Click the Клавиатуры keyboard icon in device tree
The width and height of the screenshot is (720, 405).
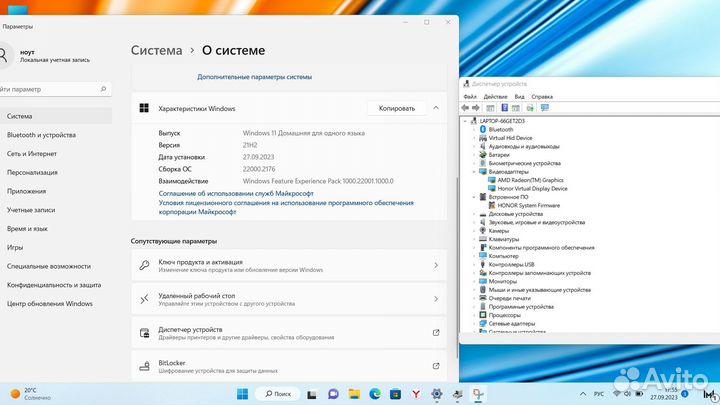point(483,239)
